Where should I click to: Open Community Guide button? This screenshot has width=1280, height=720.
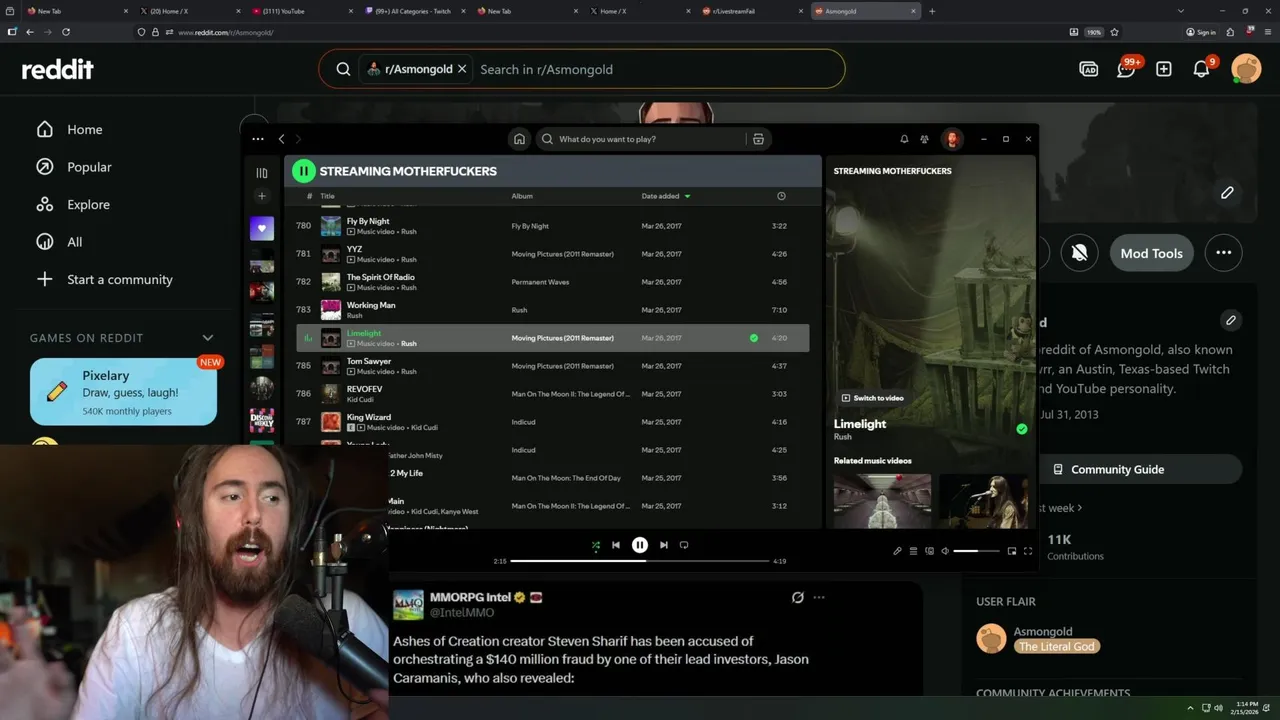1108,469
